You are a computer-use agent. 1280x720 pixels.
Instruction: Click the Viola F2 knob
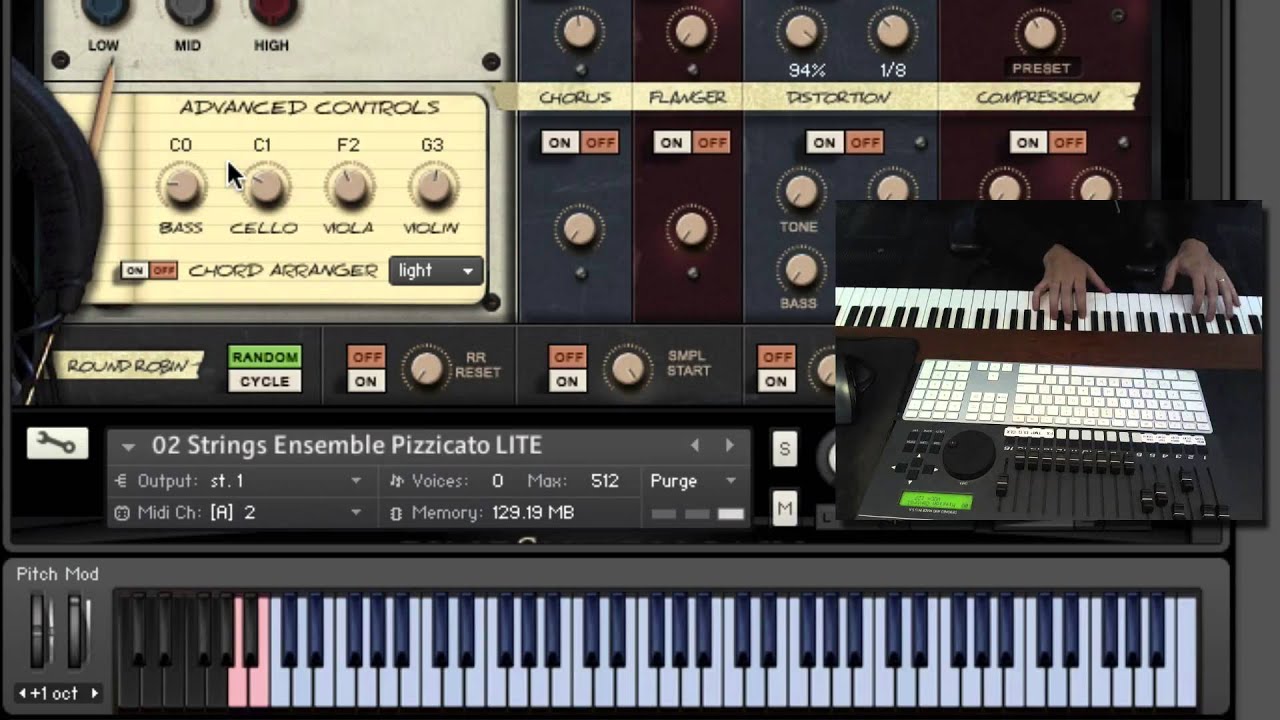(349, 186)
